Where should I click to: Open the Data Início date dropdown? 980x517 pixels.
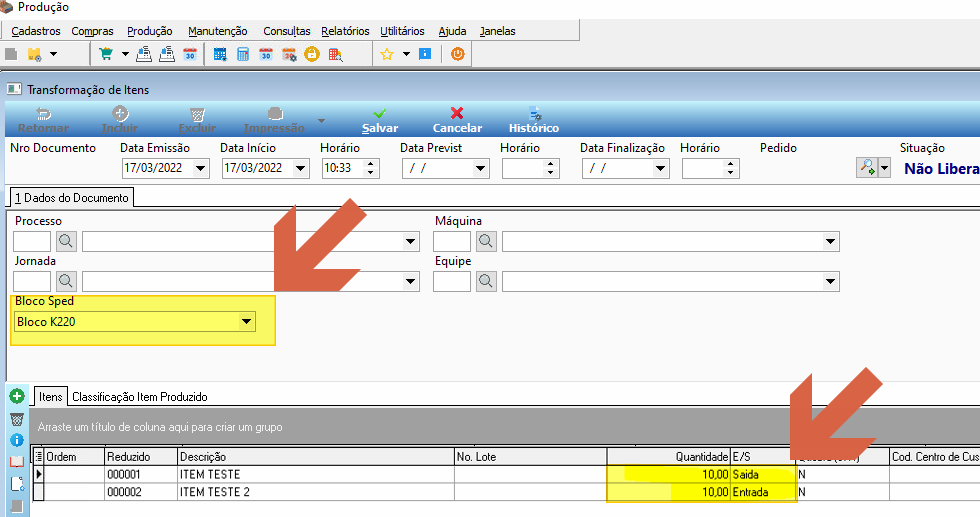click(301, 168)
